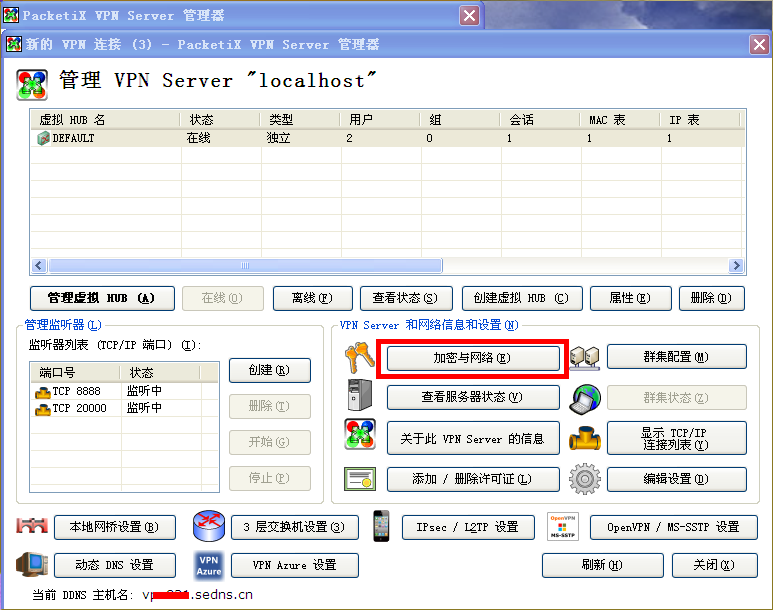
Task: Click the gear icon beside 编辑设置
Action: pyautogui.click(x=585, y=478)
